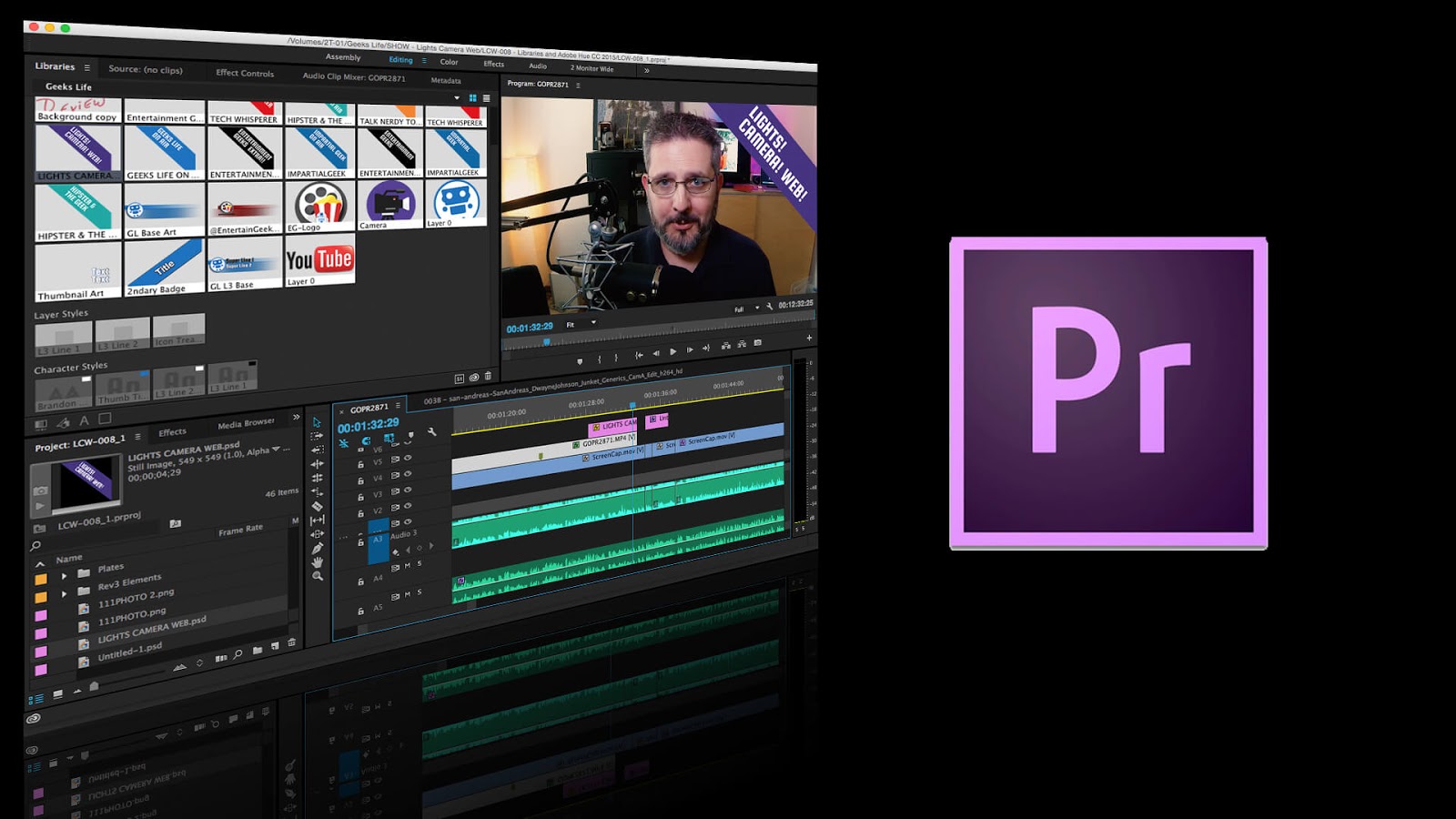Open the Effect Controls tab

tap(245, 73)
